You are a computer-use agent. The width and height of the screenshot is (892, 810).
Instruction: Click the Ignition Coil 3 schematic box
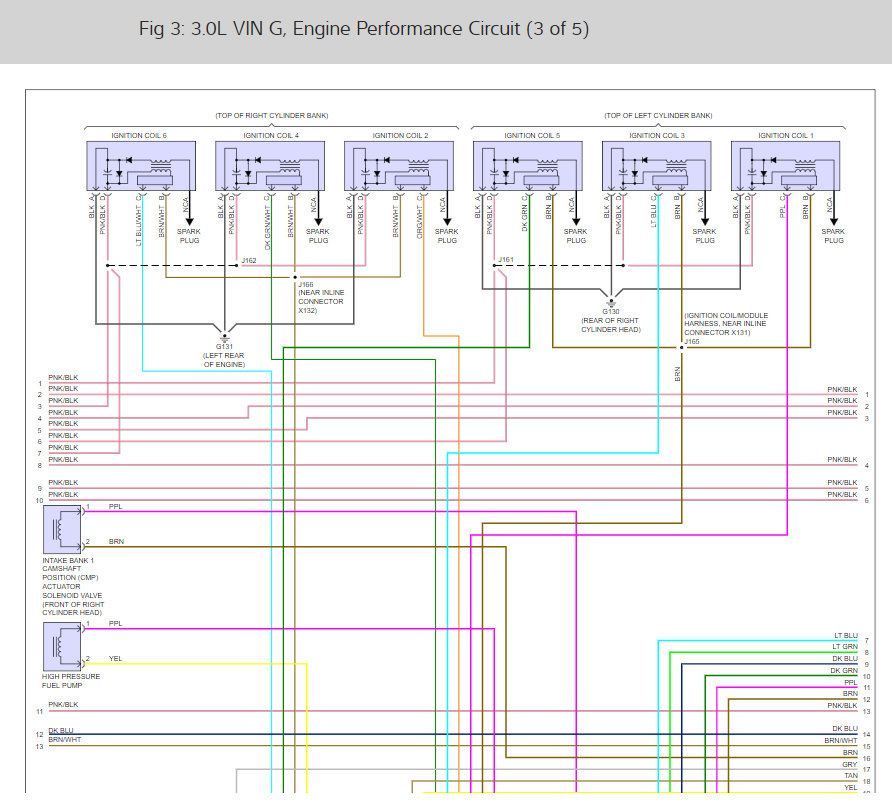click(656, 166)
